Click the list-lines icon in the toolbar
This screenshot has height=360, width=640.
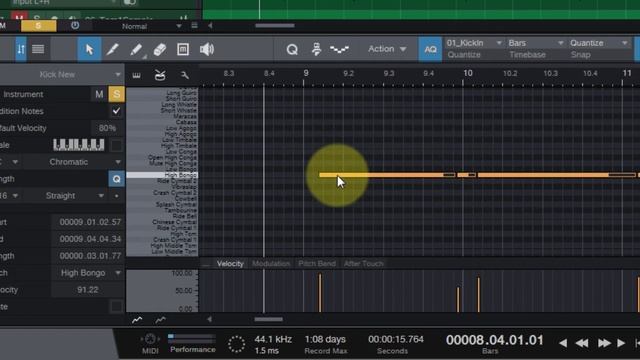(38, 49)
